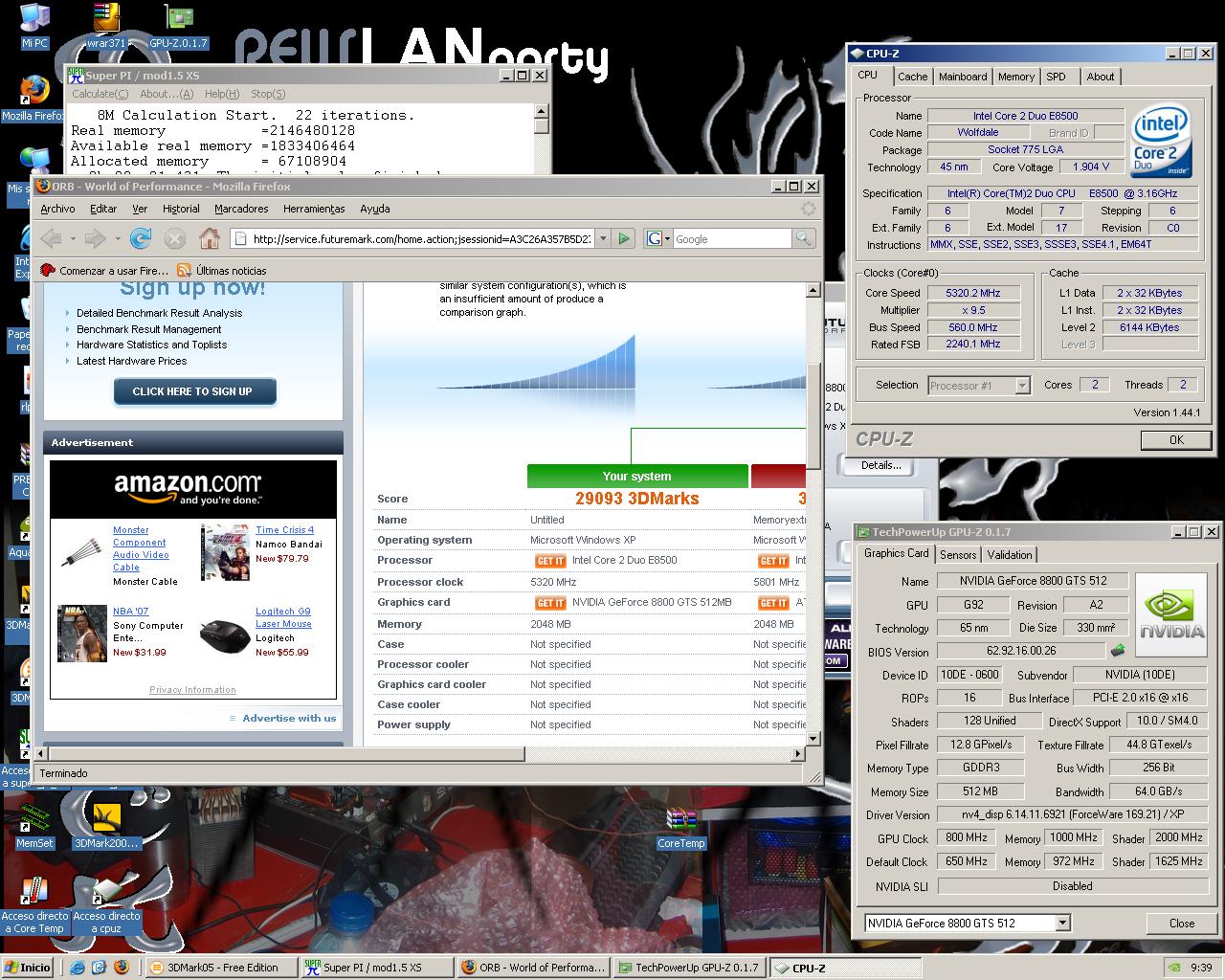Open the Logitech G9 Laser Mouse link
The height and width of the screenshot is (980, 1225).
(x=283, y=617)
